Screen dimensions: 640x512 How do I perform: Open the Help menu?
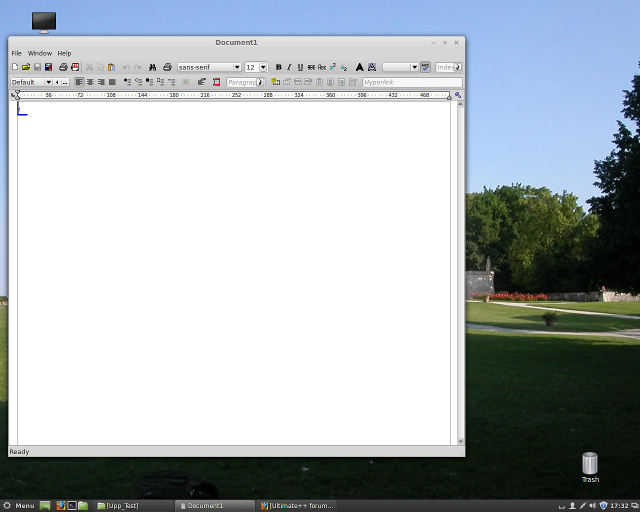coord(64,53)
